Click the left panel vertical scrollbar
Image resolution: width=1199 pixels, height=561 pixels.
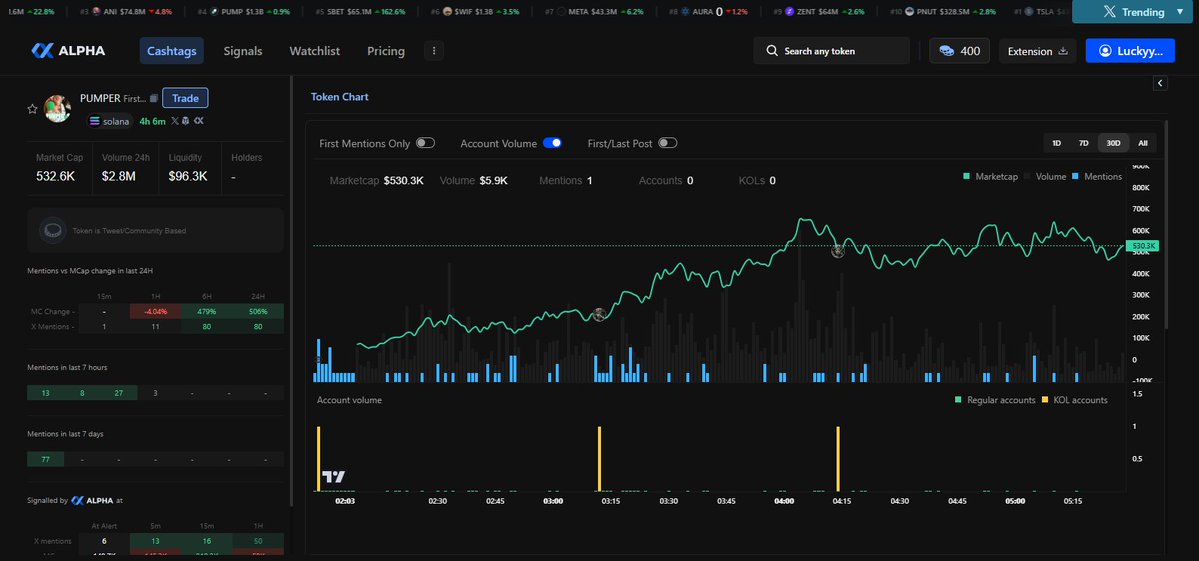291,290
